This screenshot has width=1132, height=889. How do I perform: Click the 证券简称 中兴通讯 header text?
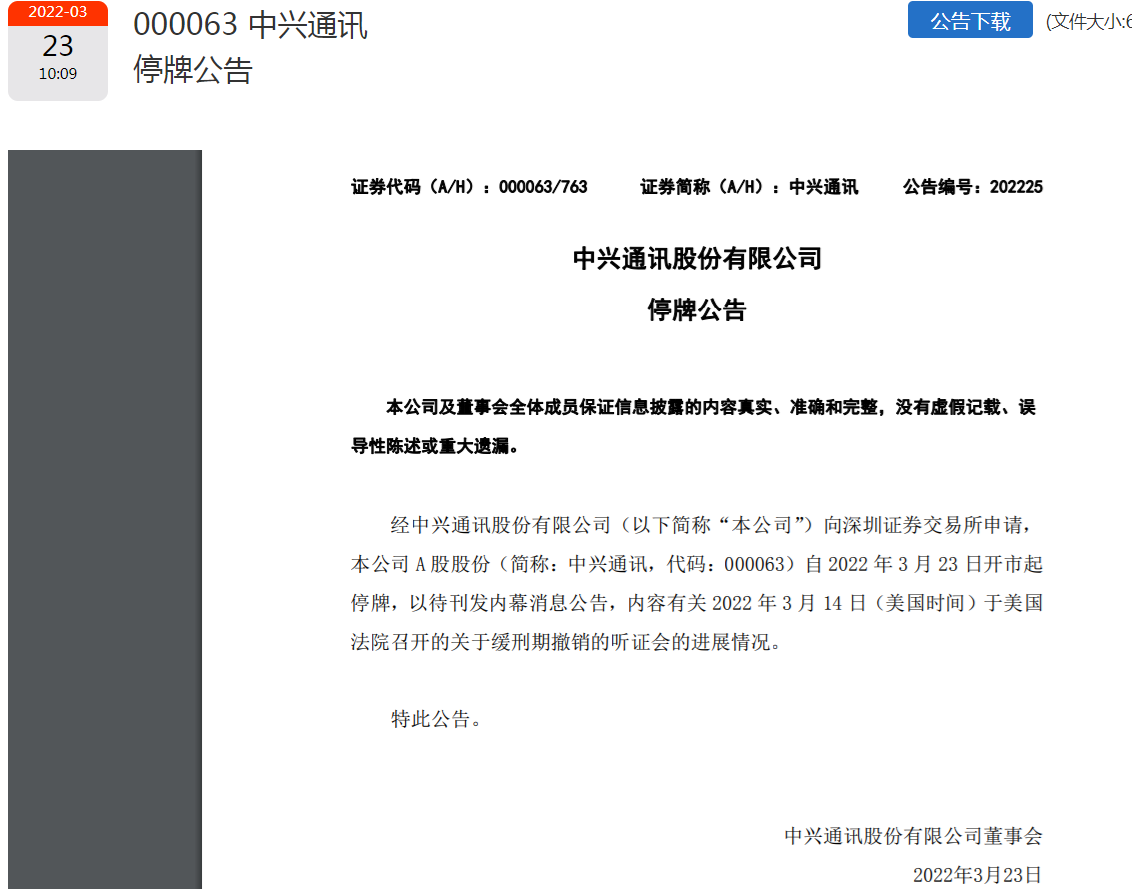(749, 187)
